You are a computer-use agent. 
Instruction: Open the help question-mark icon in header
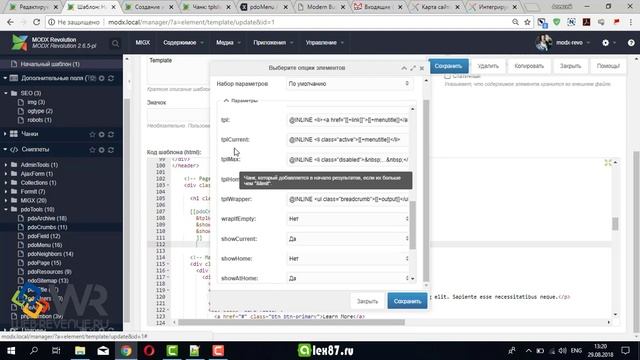pyautogui.click(x=631, y=42)
